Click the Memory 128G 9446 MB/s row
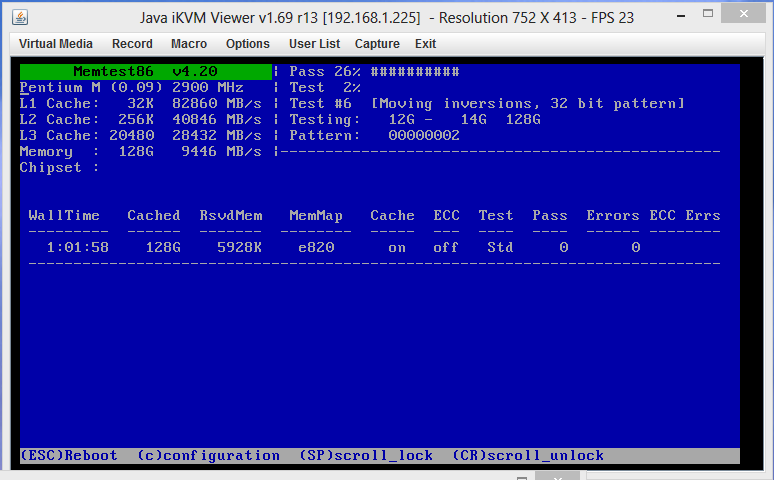 pyautogui.click(x=141, y=152)
